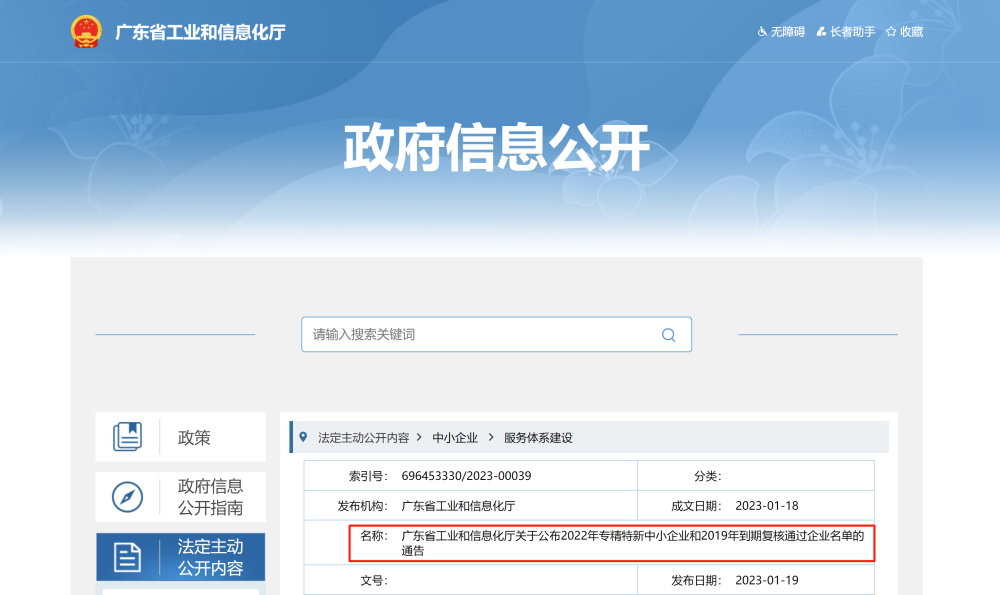1000x595 pixels.
Task: Click 发布日期 value 2023-01-19
Action: (x=767, y=580)
